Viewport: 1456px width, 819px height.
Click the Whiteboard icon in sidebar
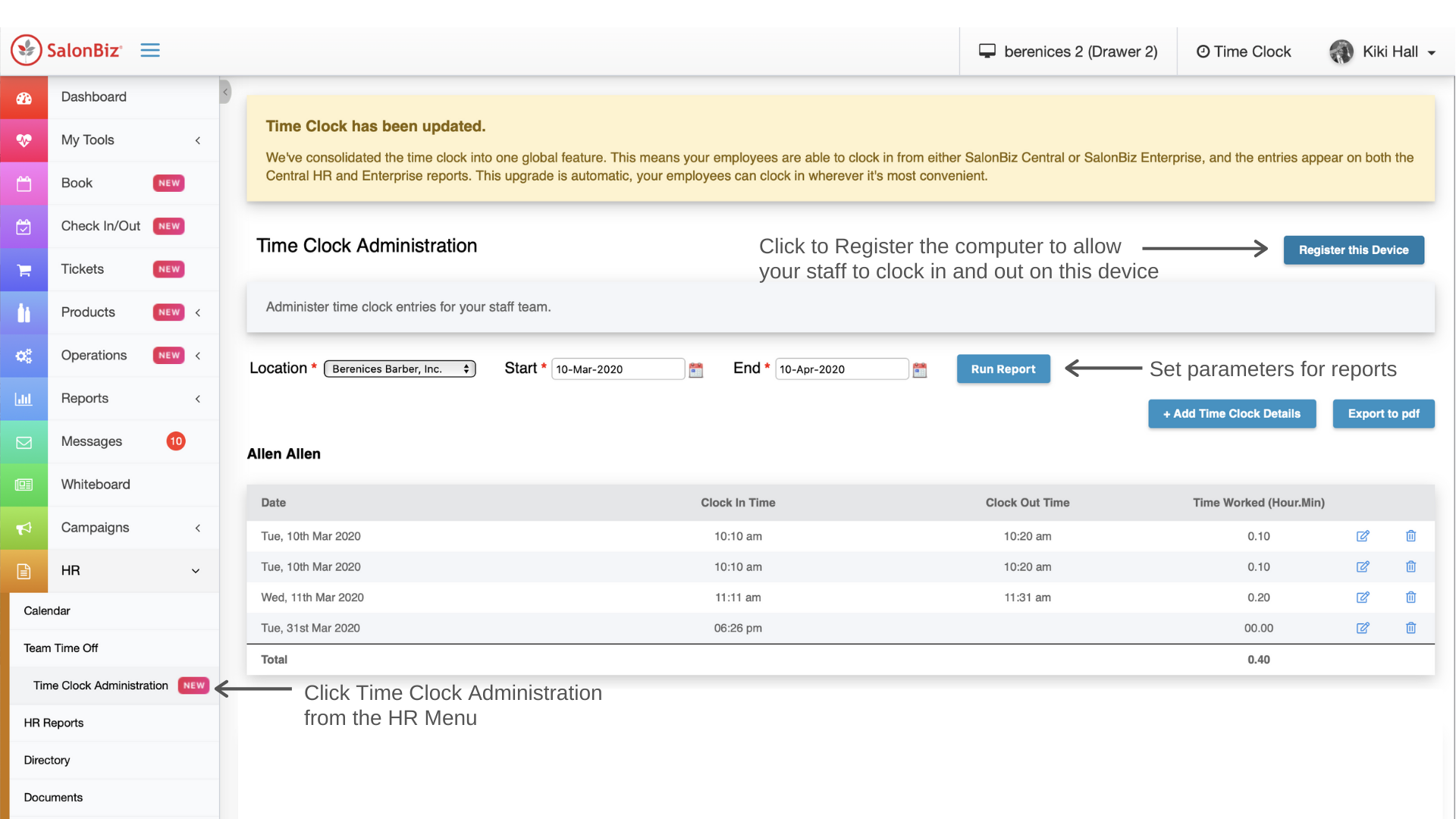click(24, 485)
